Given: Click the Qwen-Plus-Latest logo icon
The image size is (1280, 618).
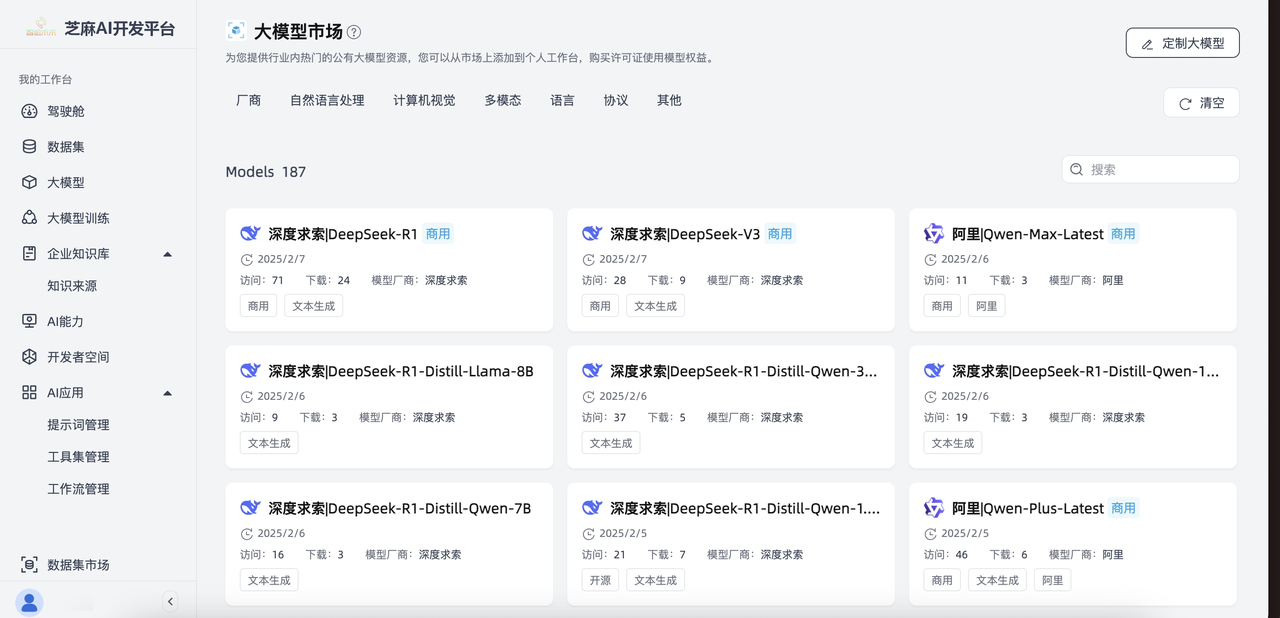Looking at the screenshot, I should click(x=934, y=508).
